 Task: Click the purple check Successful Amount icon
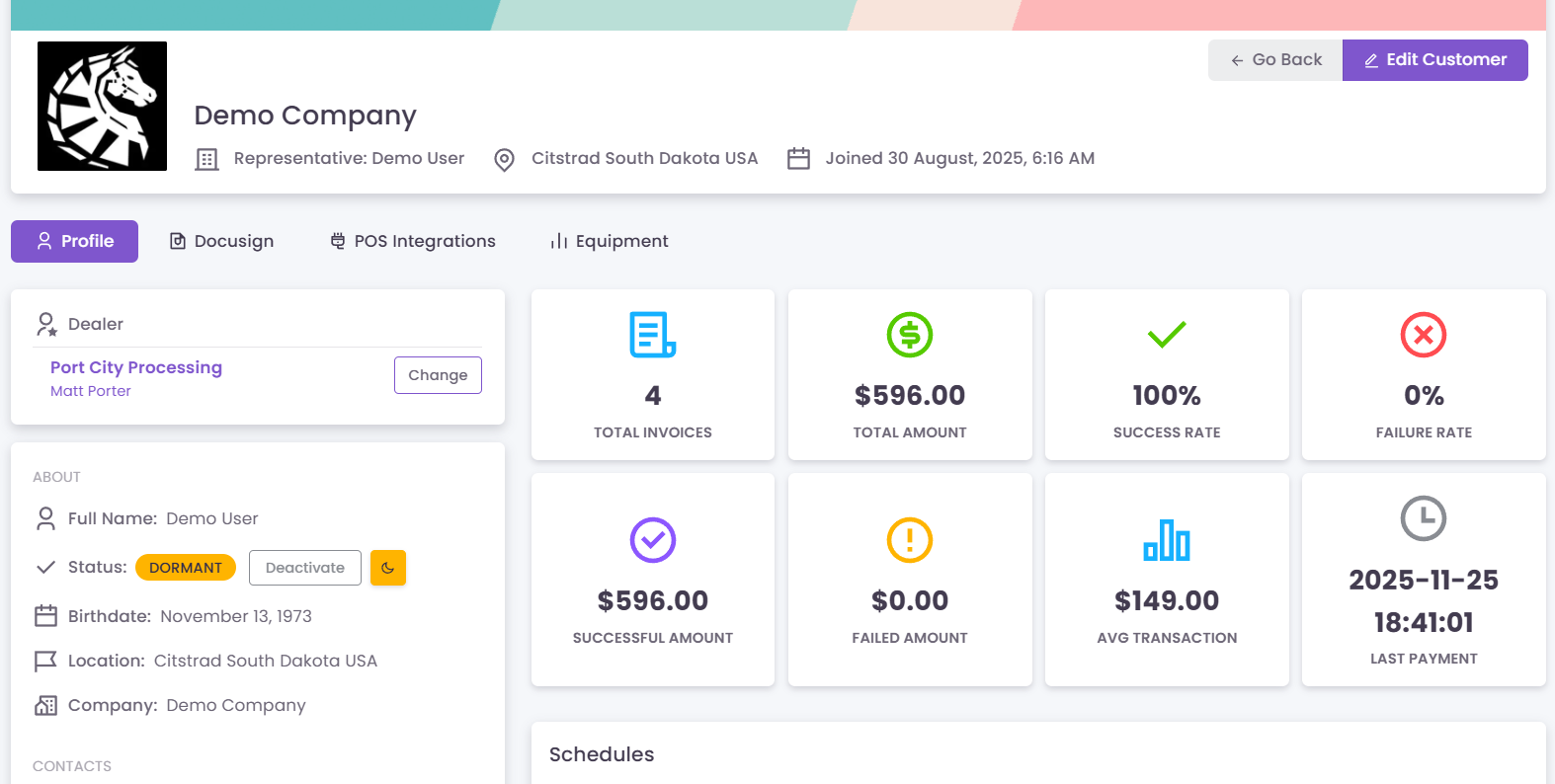pos(652,540)
